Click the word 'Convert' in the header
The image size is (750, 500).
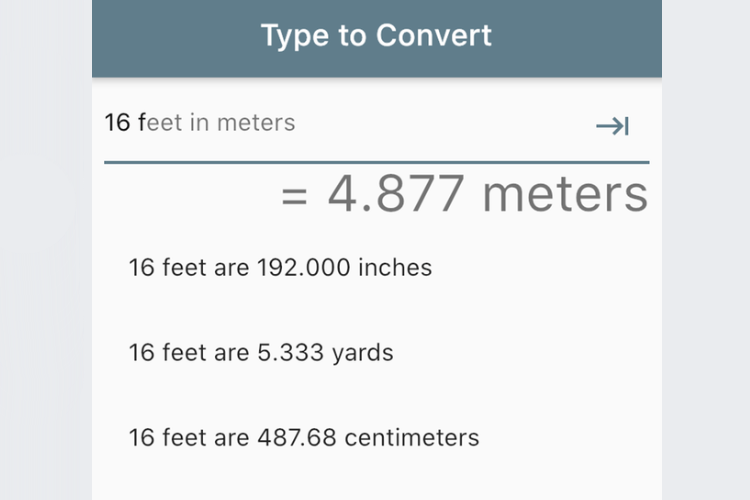click(x=434, y=35)
